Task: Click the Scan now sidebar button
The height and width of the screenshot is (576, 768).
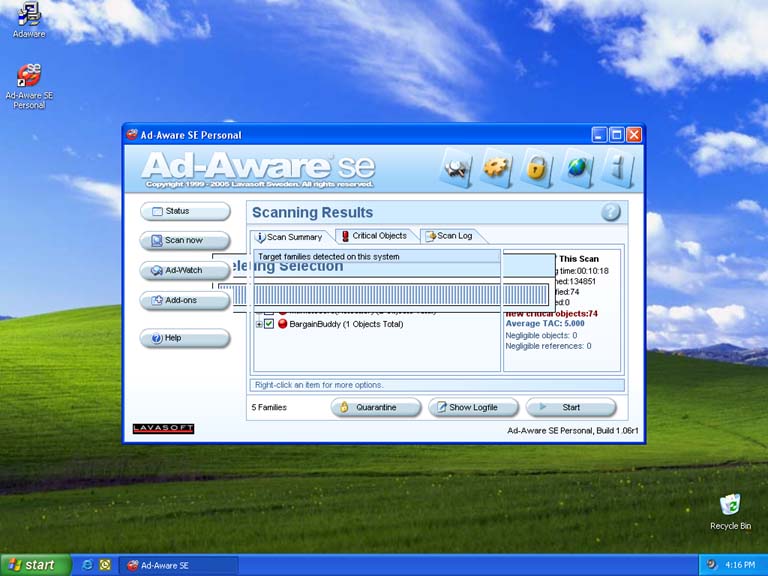Action: 184,240
